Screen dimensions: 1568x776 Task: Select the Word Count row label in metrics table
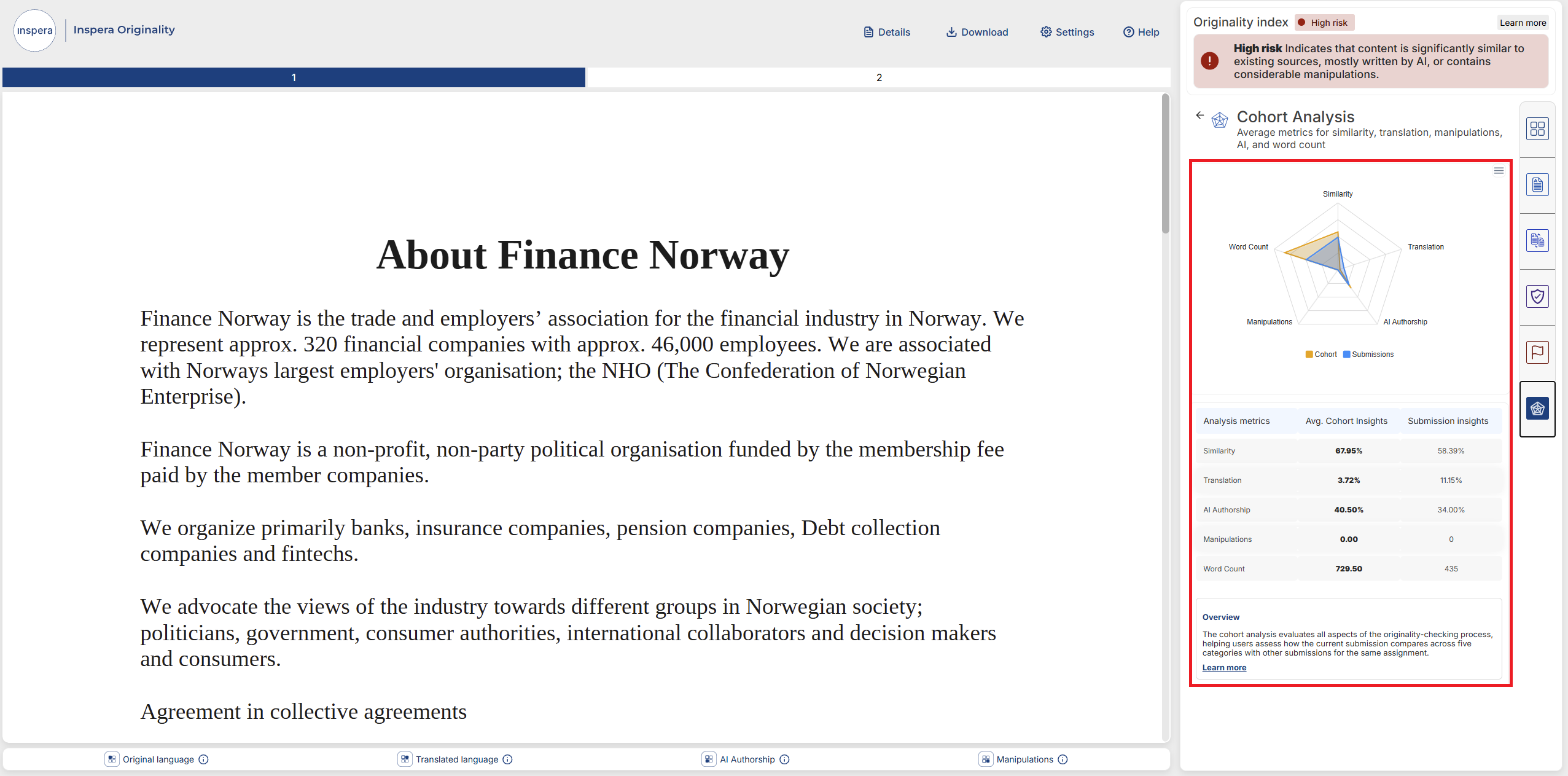point(1223,569)
